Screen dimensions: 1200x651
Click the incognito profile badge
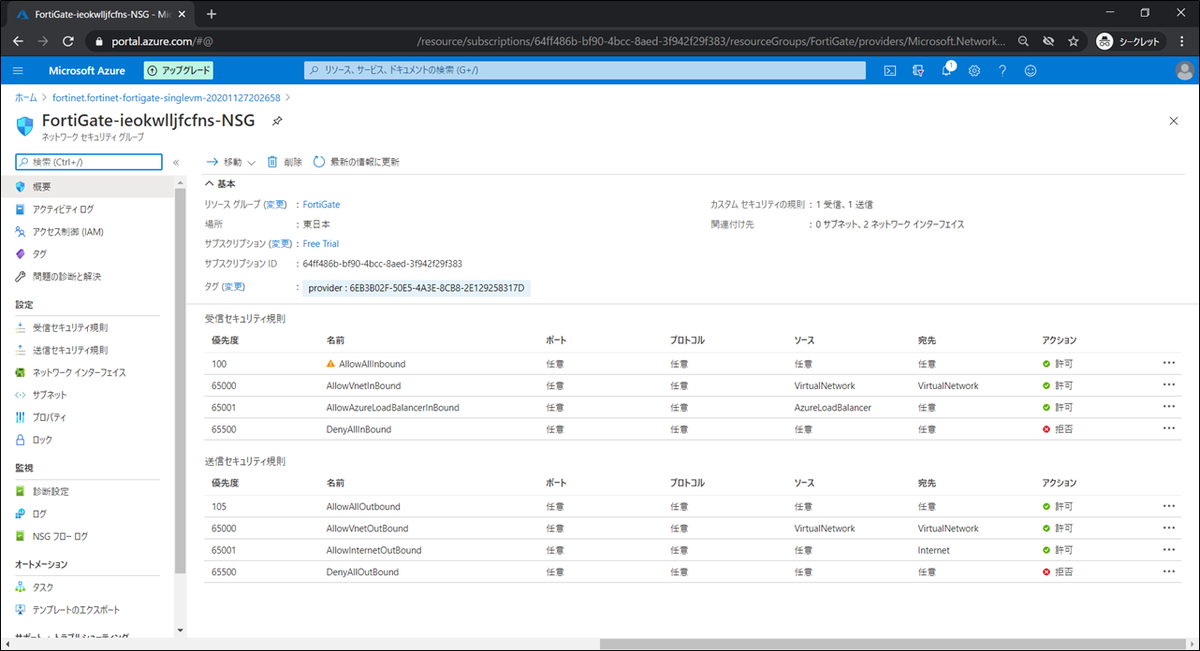(x=1130, y=41)
